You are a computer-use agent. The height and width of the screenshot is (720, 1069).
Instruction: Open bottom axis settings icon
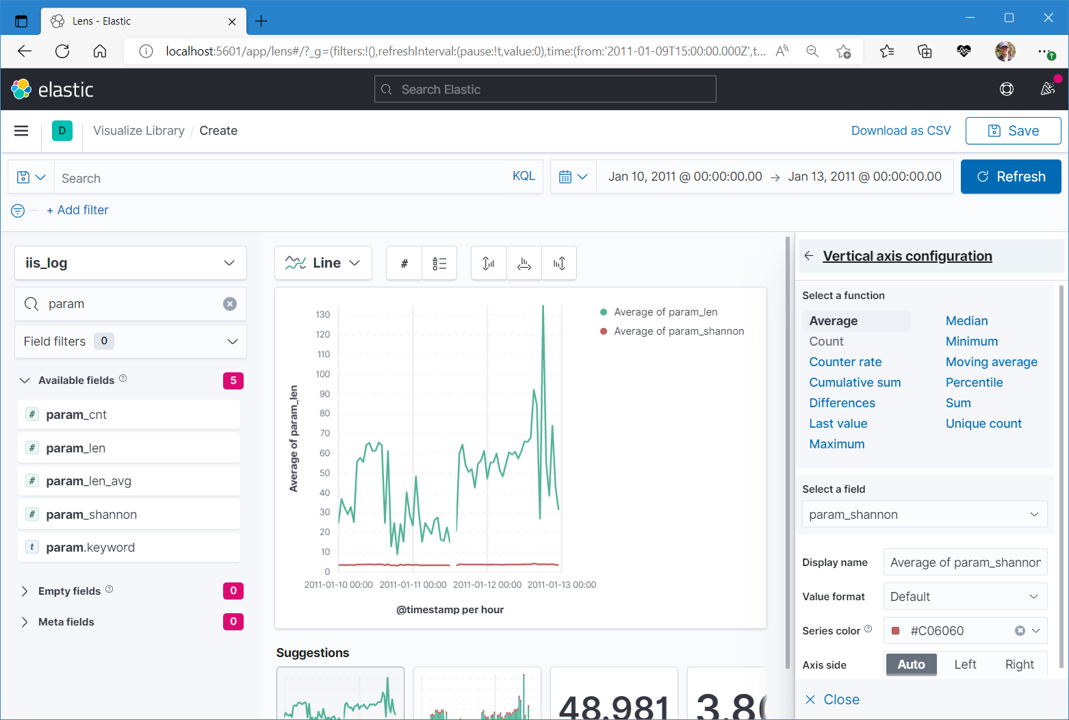[x=524, y=263]
